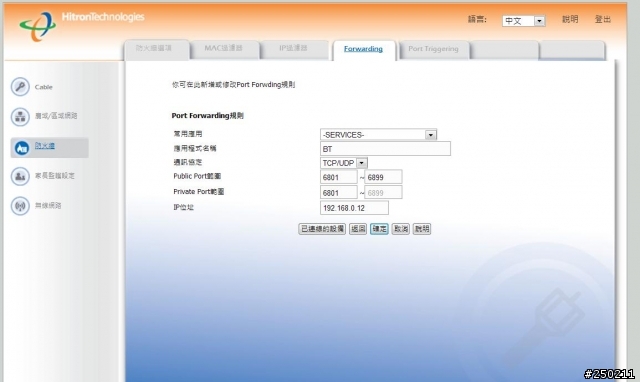Click the language dropdown arrow

pyautogui.click(x=540, y=21)
